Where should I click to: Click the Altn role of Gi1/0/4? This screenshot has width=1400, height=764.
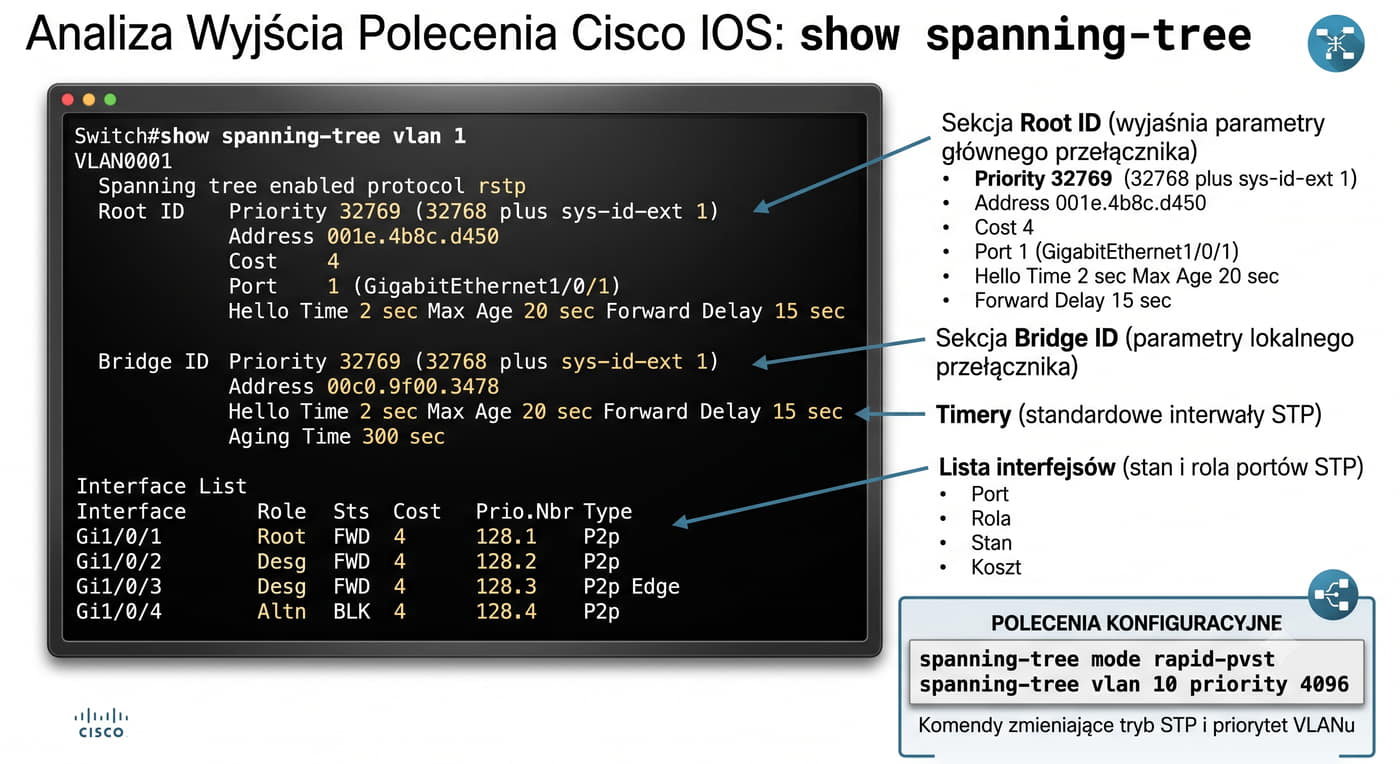[281, 611]
